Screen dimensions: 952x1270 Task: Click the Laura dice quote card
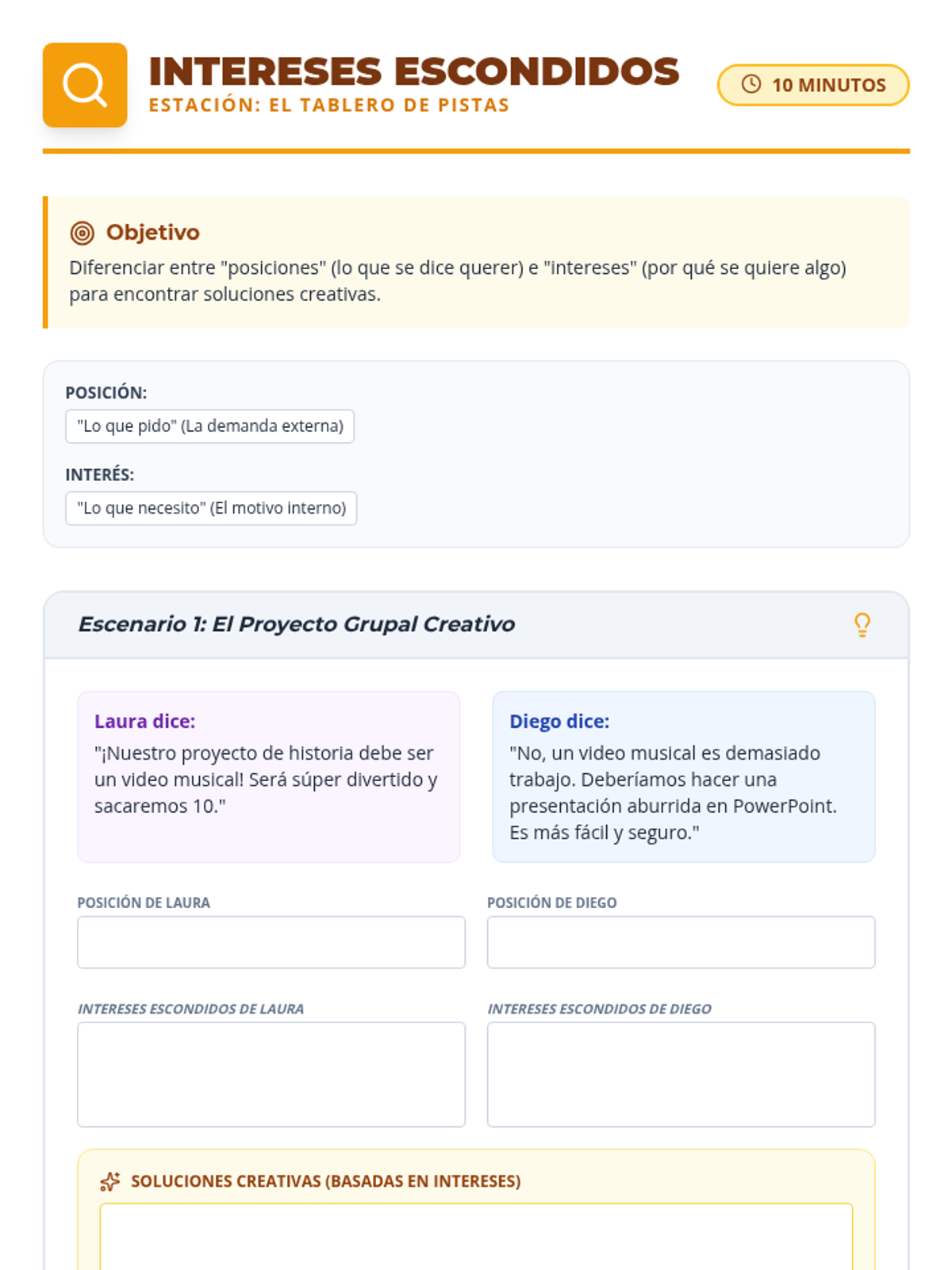(x=269, y=776)
